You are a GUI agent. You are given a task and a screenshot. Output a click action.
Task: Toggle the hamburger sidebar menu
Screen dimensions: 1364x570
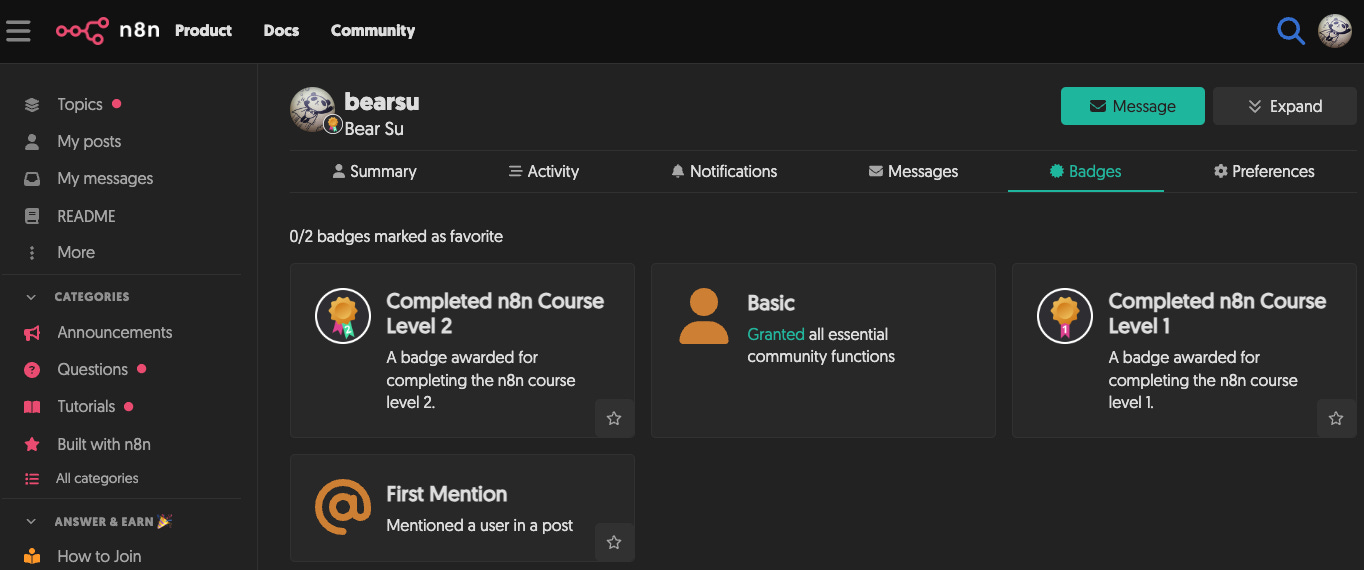[x=18, y=31]
